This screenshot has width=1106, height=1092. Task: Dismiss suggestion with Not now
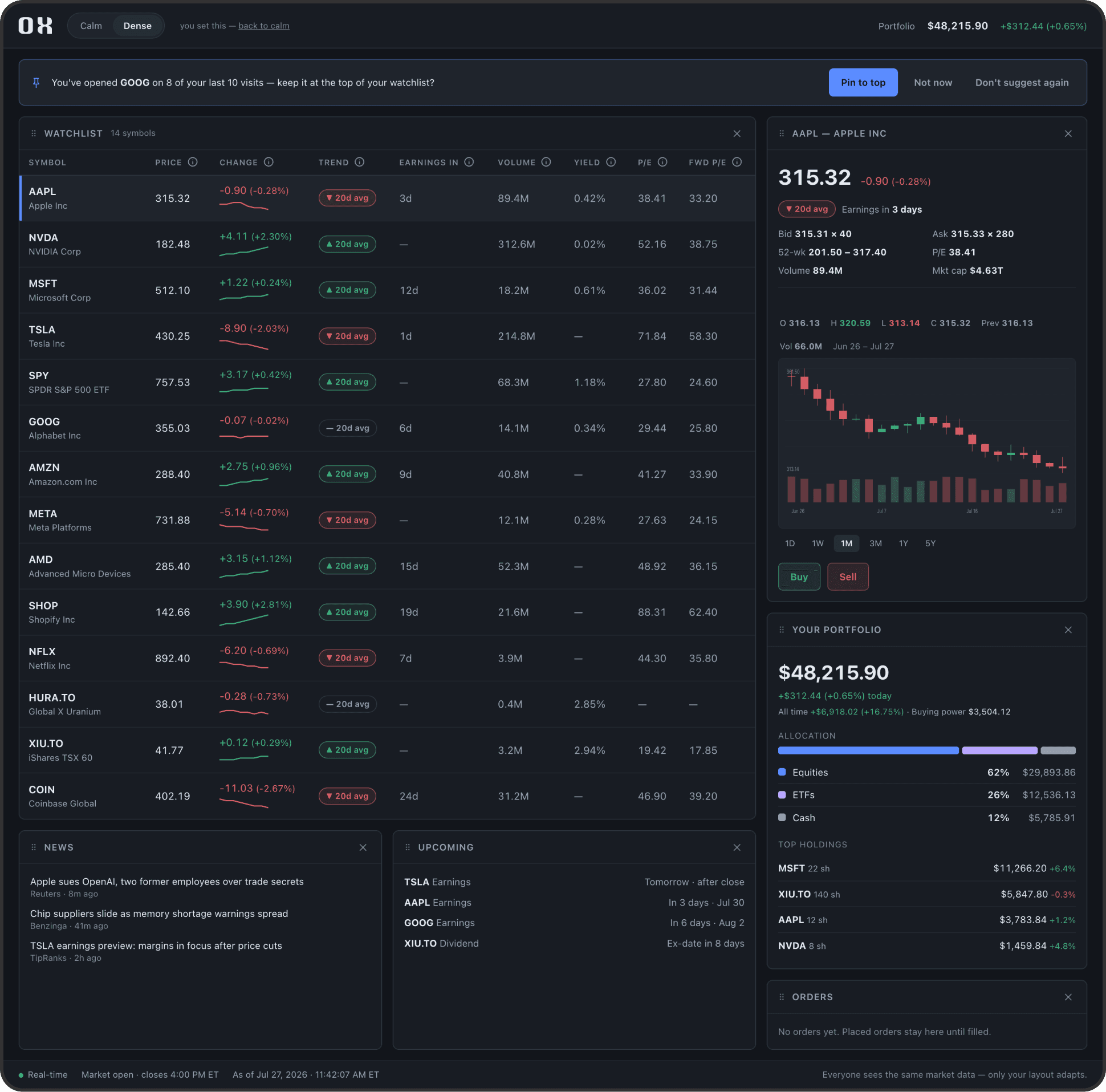point(933,83)
